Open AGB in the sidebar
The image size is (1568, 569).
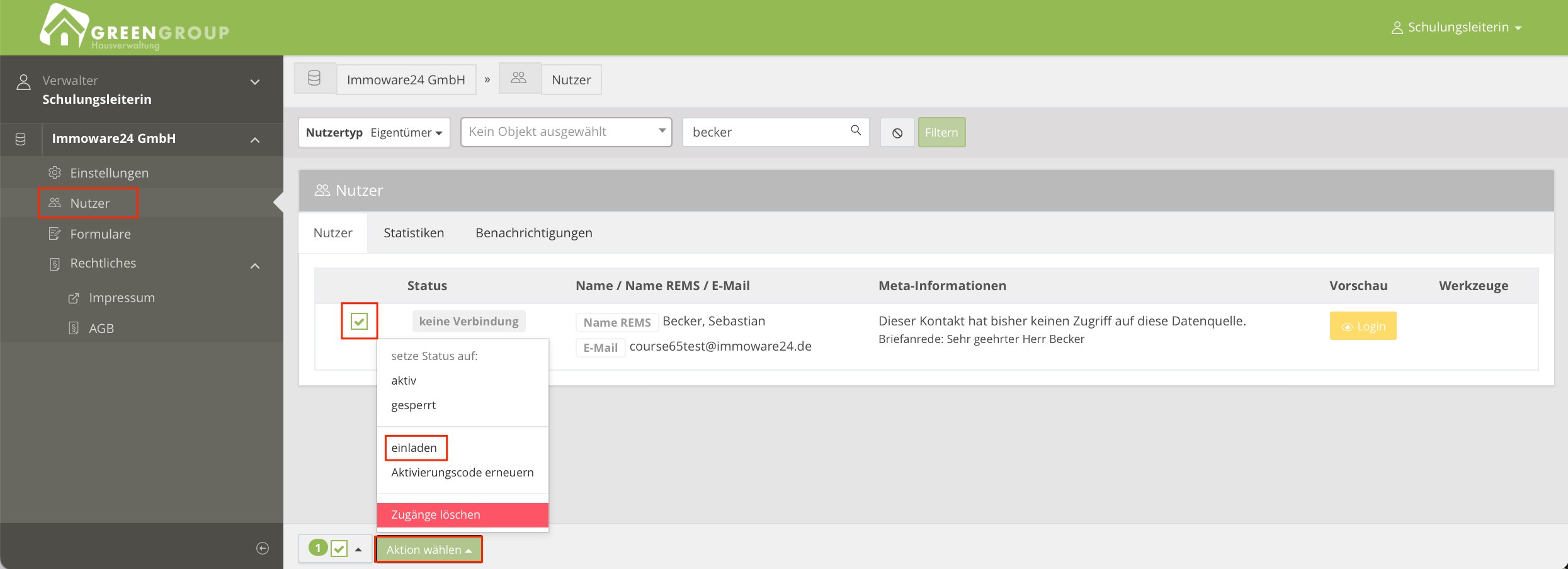[x=101, y=329]
